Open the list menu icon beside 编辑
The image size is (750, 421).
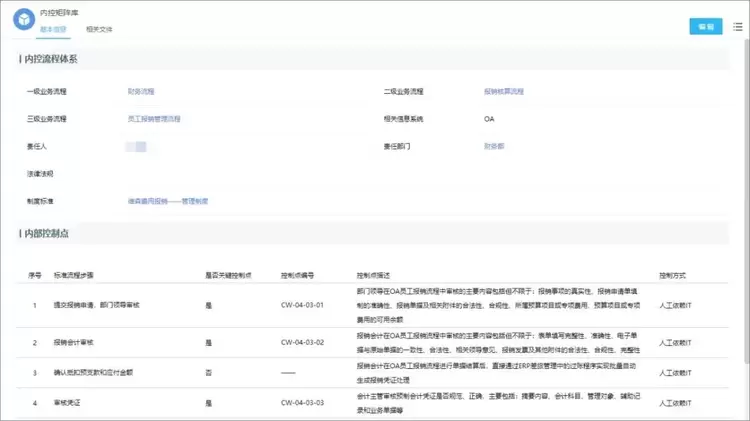pyautogui.click(x=737, y=27)
